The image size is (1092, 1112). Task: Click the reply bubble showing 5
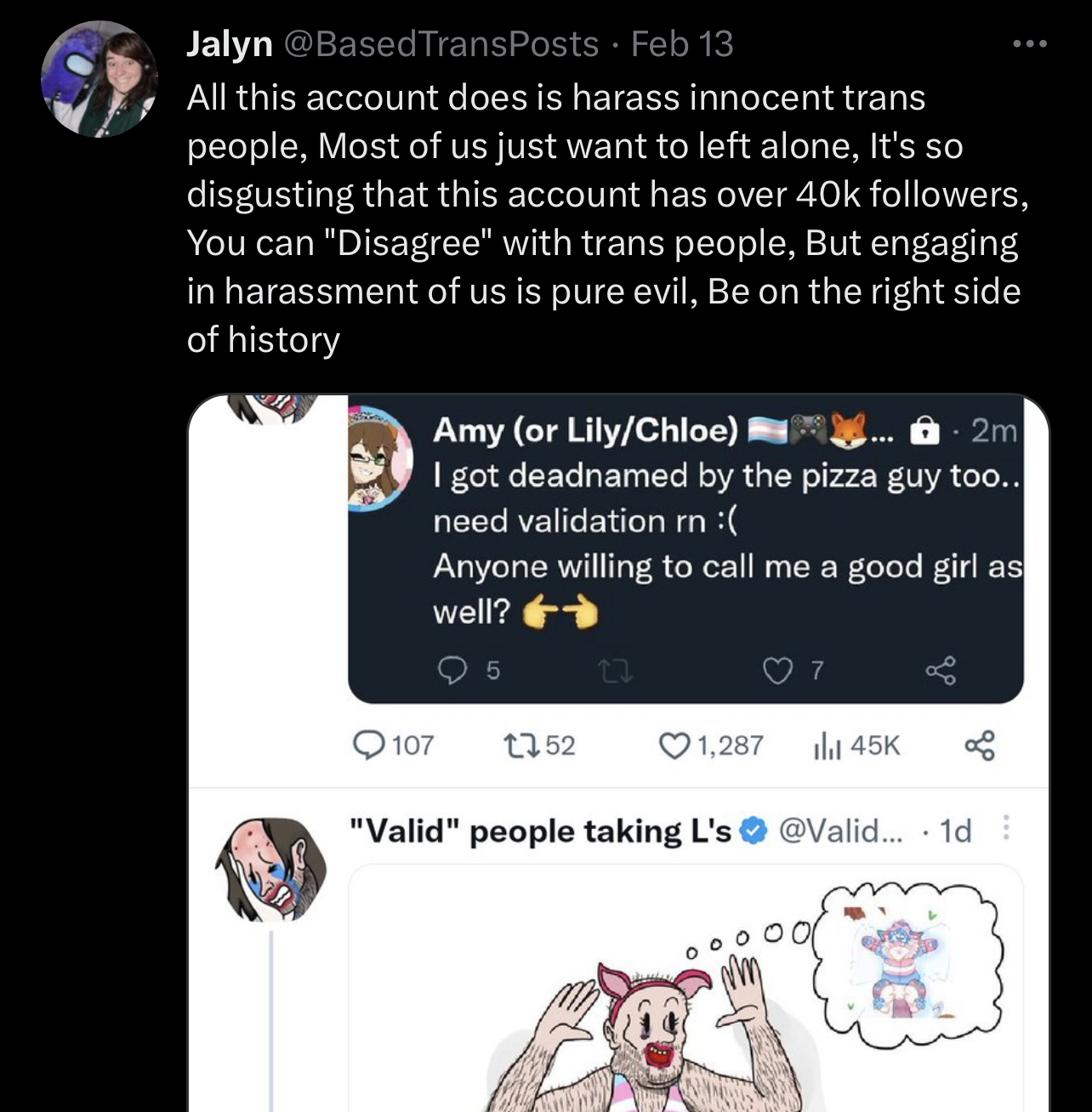(x=452, y=672)
